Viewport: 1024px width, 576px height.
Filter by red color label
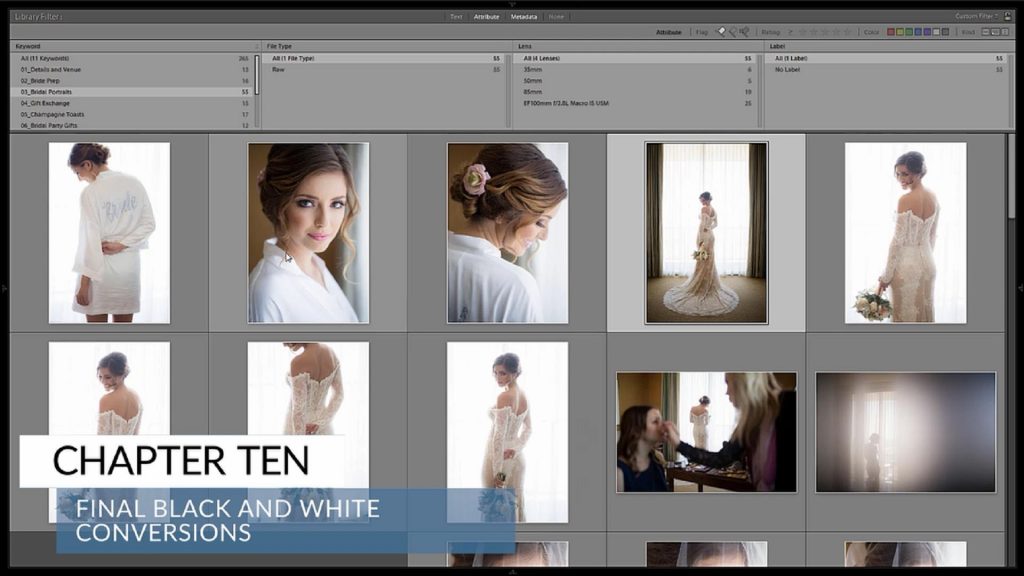[x=890, y=32]
